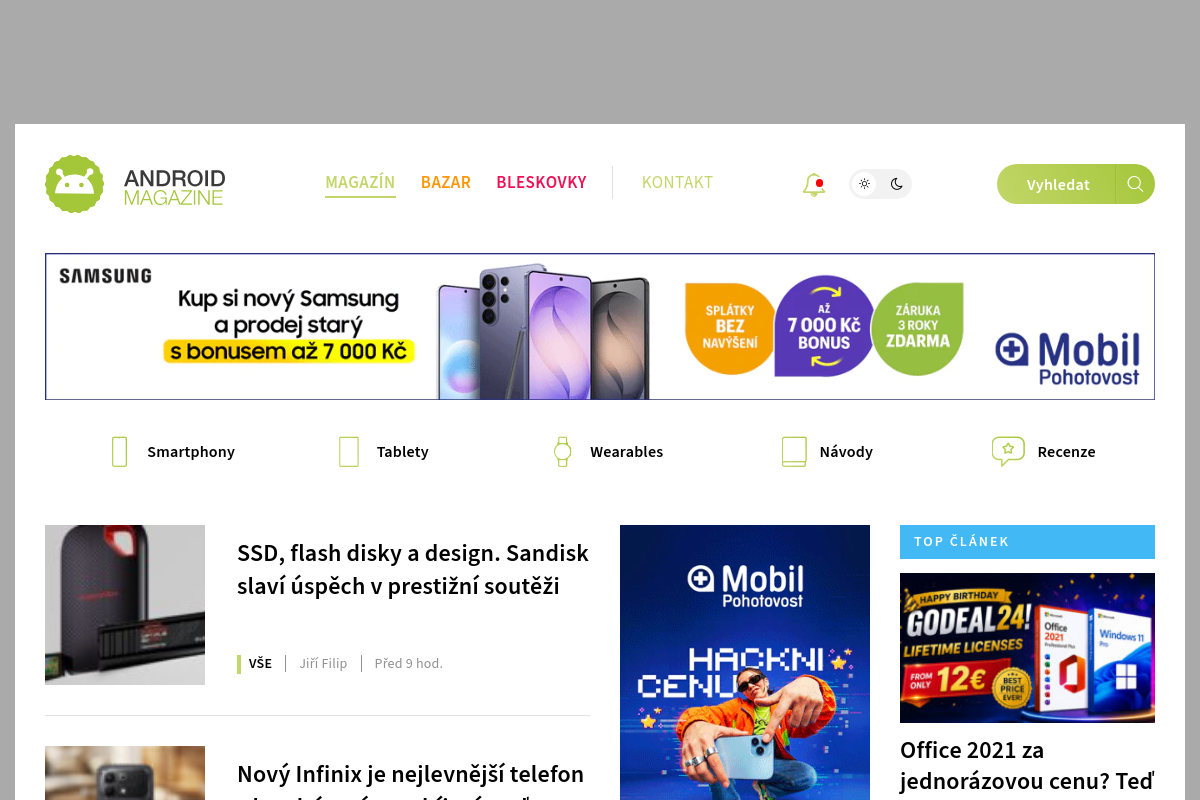Open the Nový Infinix article headline
This screenshot has height=800, width=1200.
(410, 780)
